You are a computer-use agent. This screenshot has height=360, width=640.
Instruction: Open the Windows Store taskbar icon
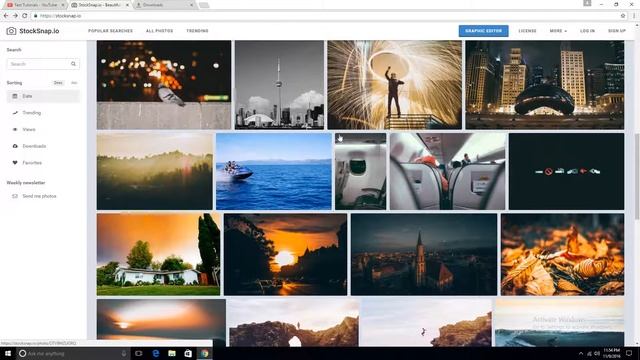point(188,353)
